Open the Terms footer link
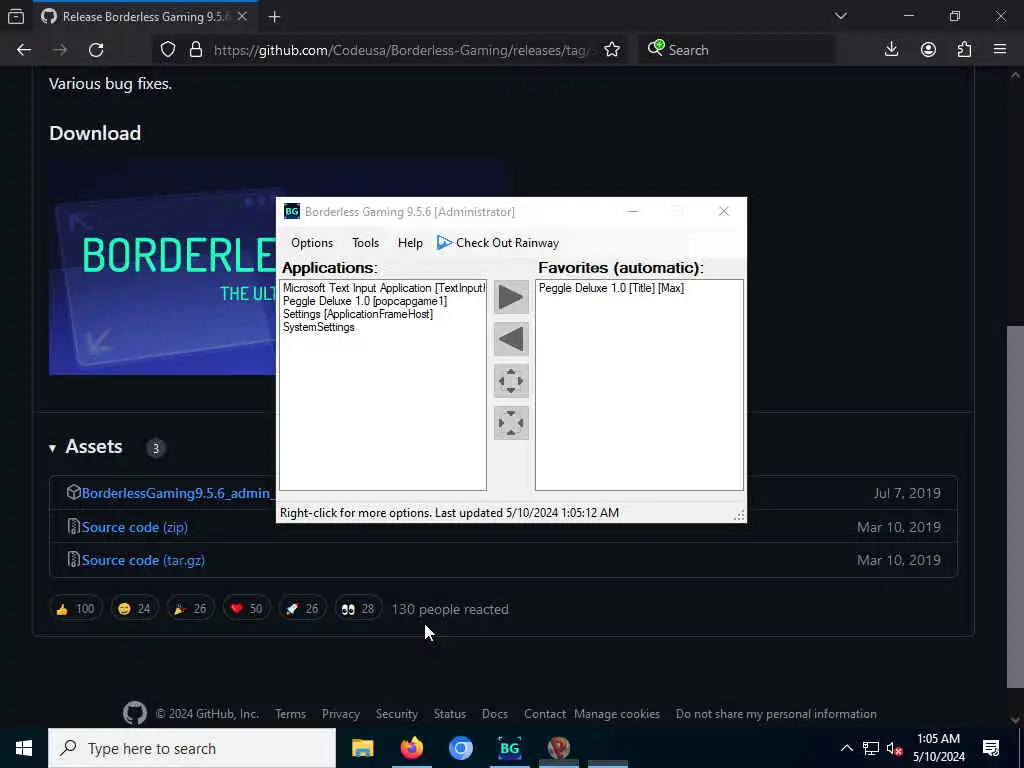The width and height of the screenshot is (1024, 768). (290, 714)
